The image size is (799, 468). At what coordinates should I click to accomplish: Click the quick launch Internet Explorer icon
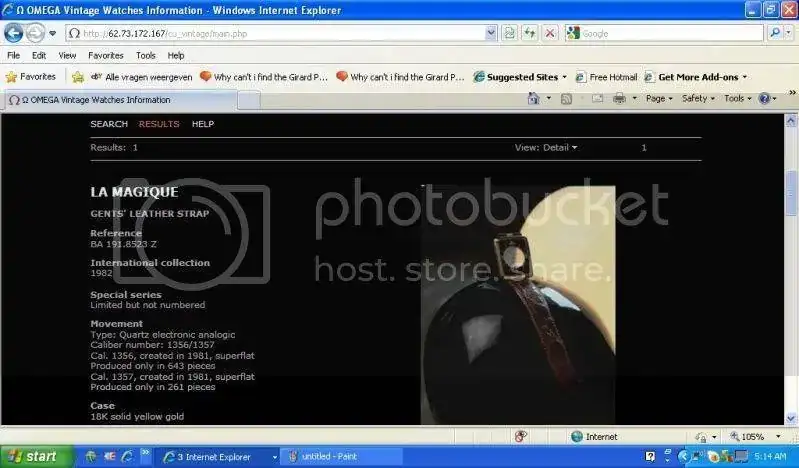127,456
